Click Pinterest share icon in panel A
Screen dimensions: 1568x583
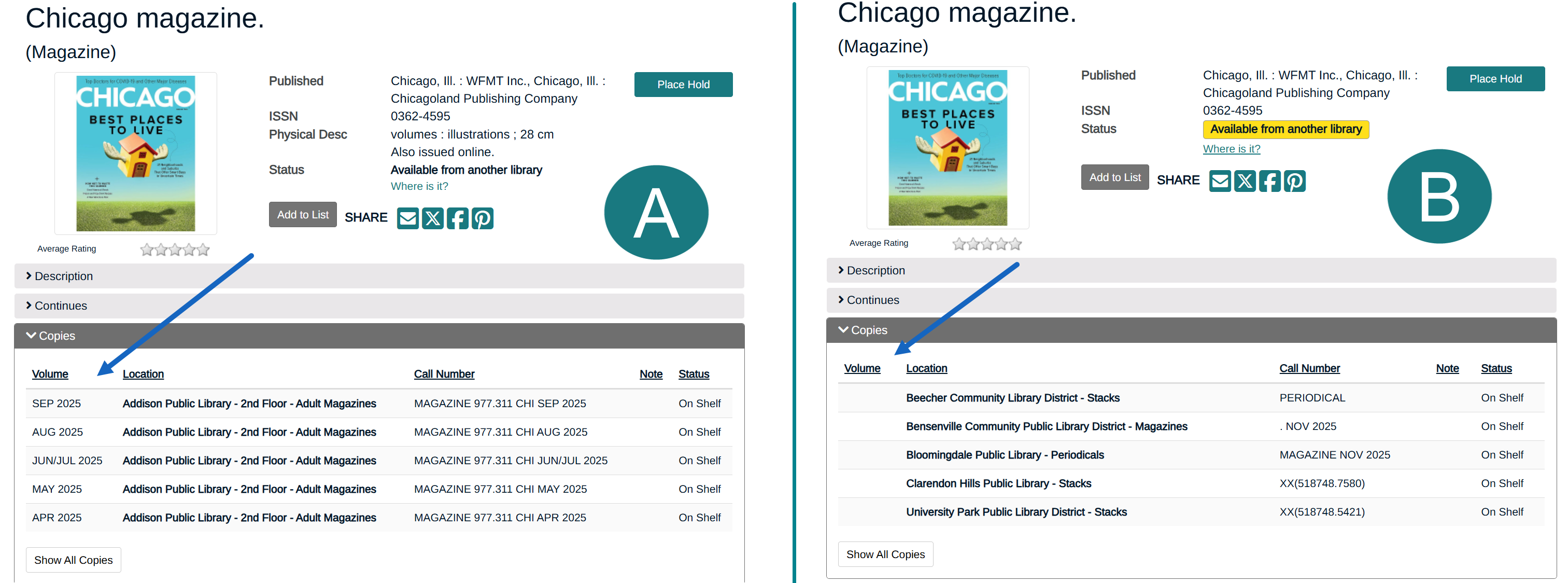point(482,218)
